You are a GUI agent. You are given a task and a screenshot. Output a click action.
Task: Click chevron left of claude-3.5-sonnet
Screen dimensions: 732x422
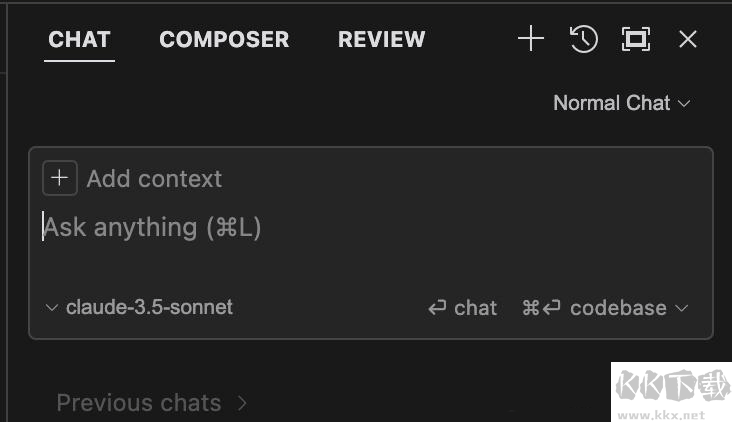point(53,308)
